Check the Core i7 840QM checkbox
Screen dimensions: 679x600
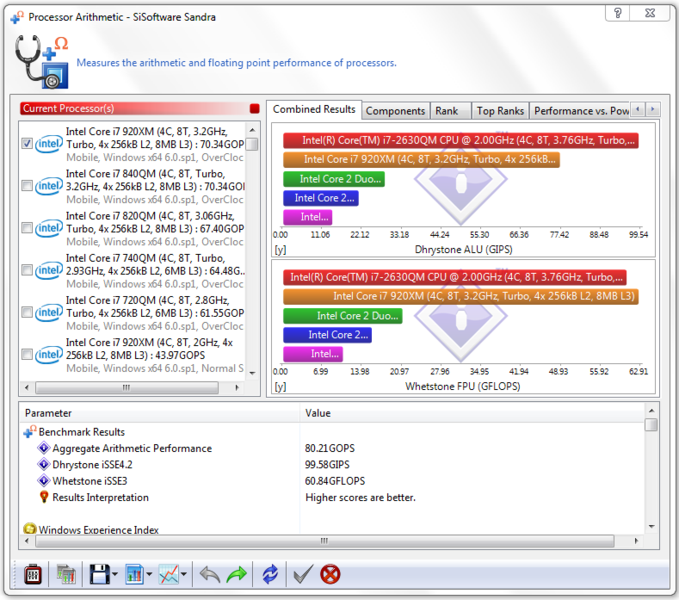pos(27,186)
